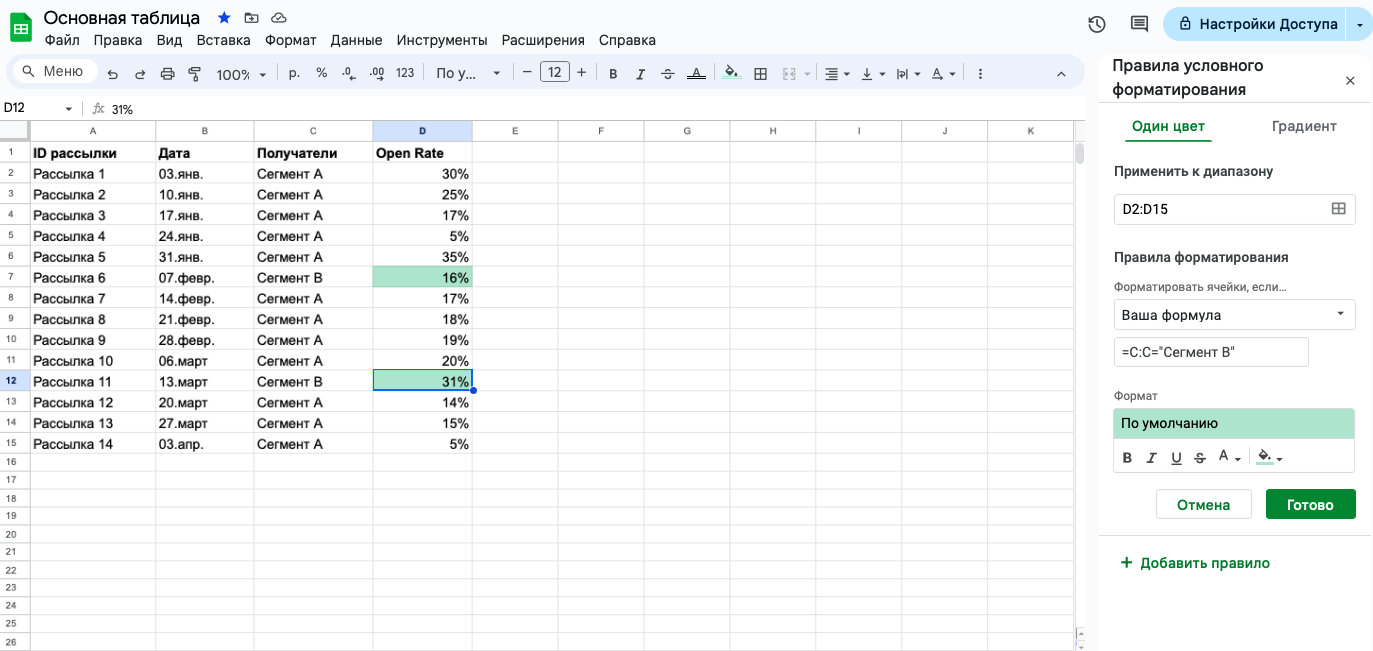Open rule fill color picker
Viewport: 1373px width, 651px height.
1269,458
